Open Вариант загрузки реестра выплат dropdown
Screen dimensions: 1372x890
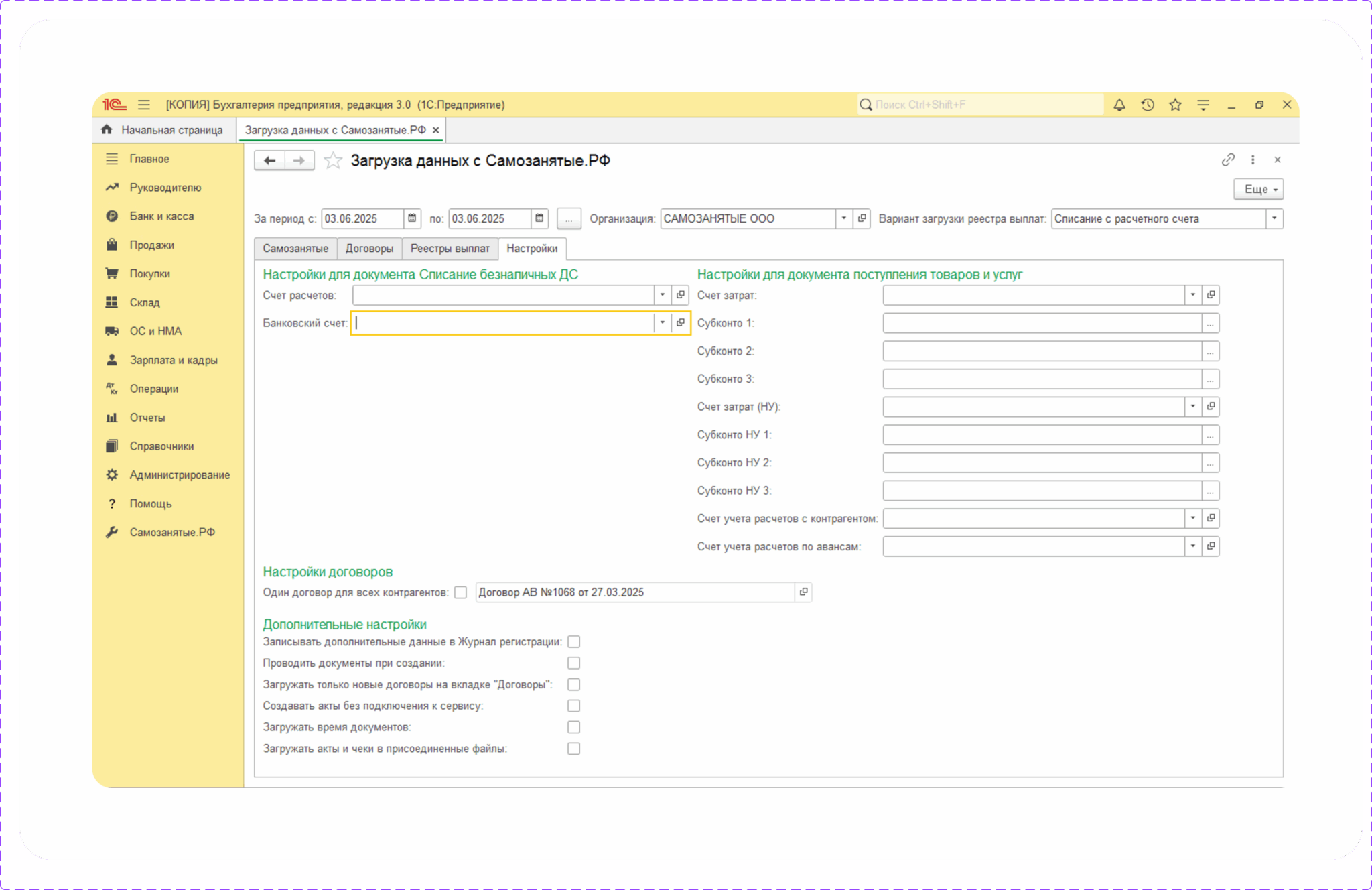1274,218
